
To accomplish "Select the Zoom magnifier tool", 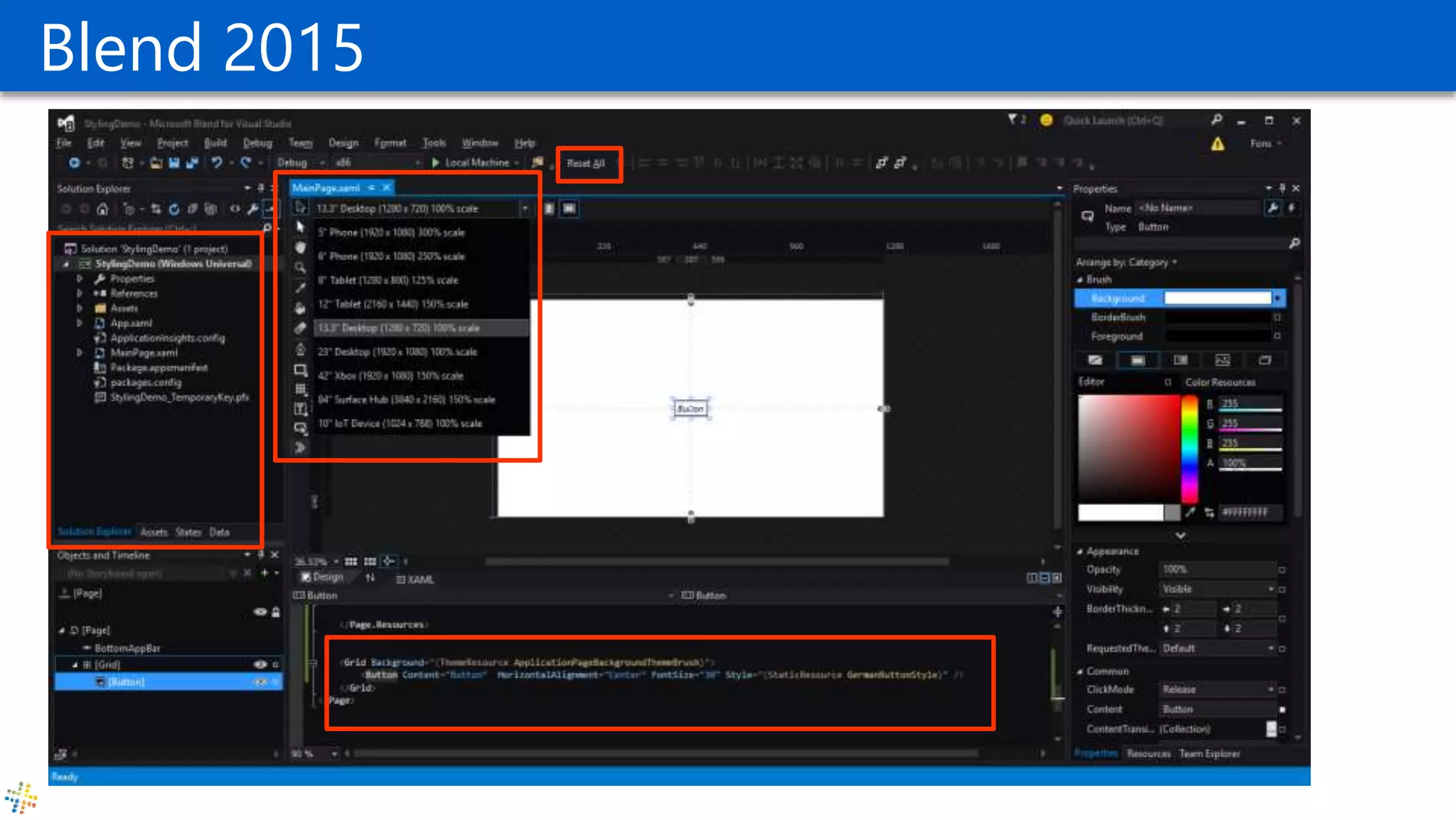I will 300,268.
